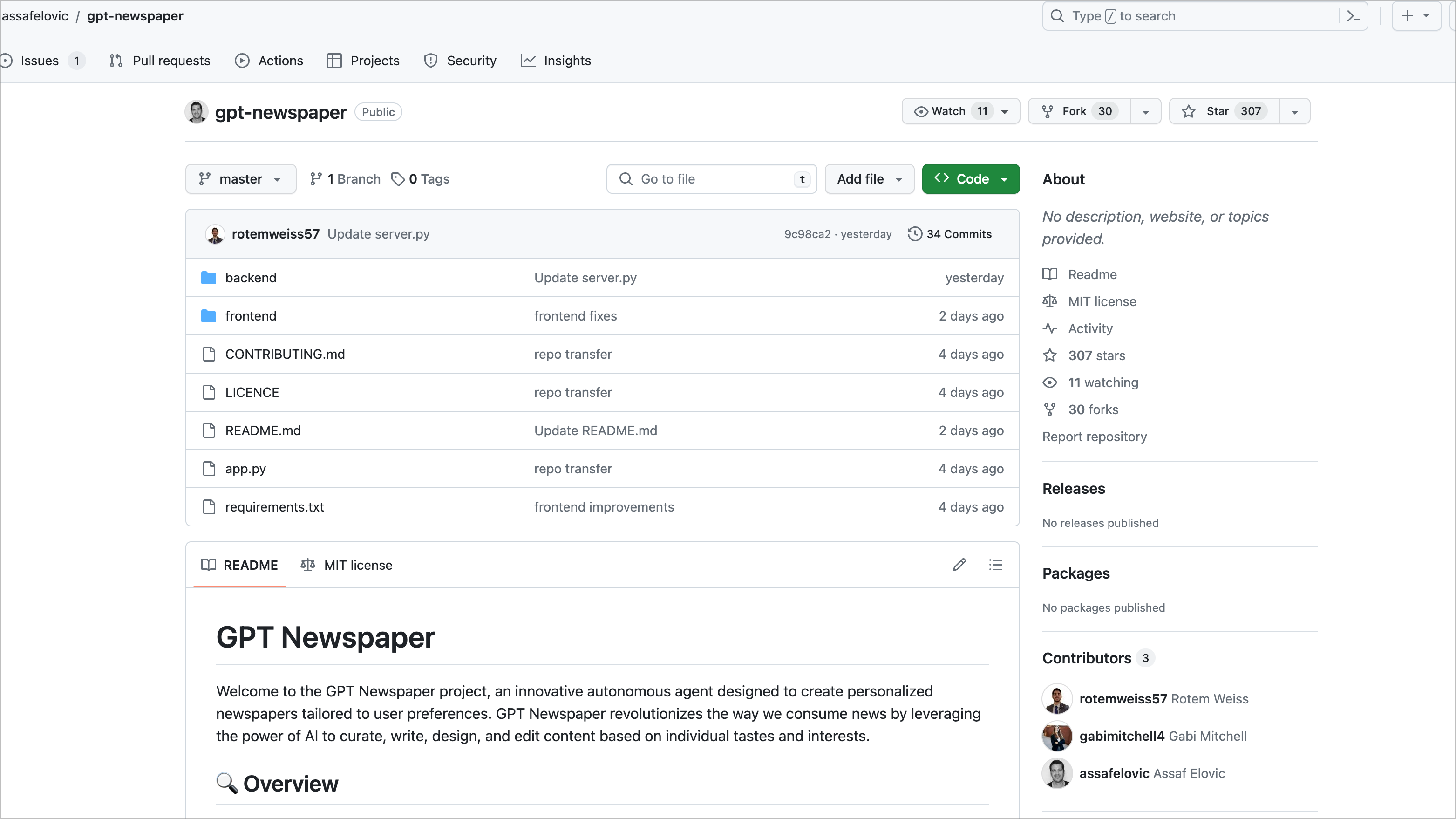This screenshot has width=1456, height=819.
Task: Open the master branch dropdown
Action: tap(241, 179)
